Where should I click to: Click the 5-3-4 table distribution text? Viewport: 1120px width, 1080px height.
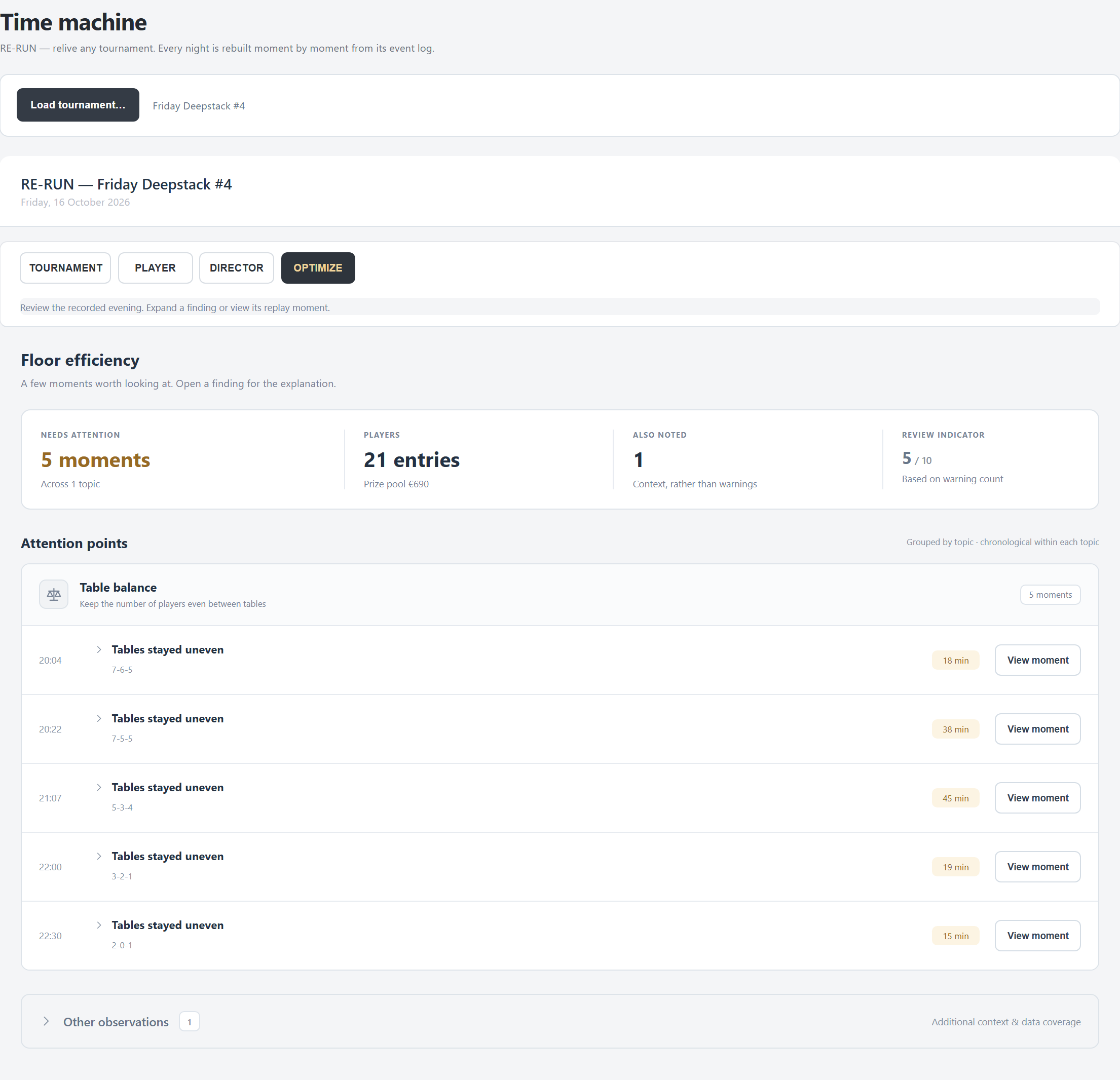(122, 807)
